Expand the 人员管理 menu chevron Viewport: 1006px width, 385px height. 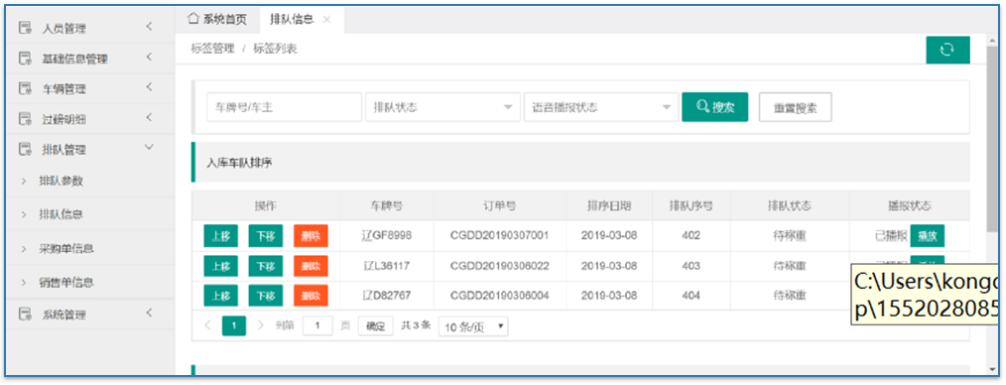tap(149, 27)
